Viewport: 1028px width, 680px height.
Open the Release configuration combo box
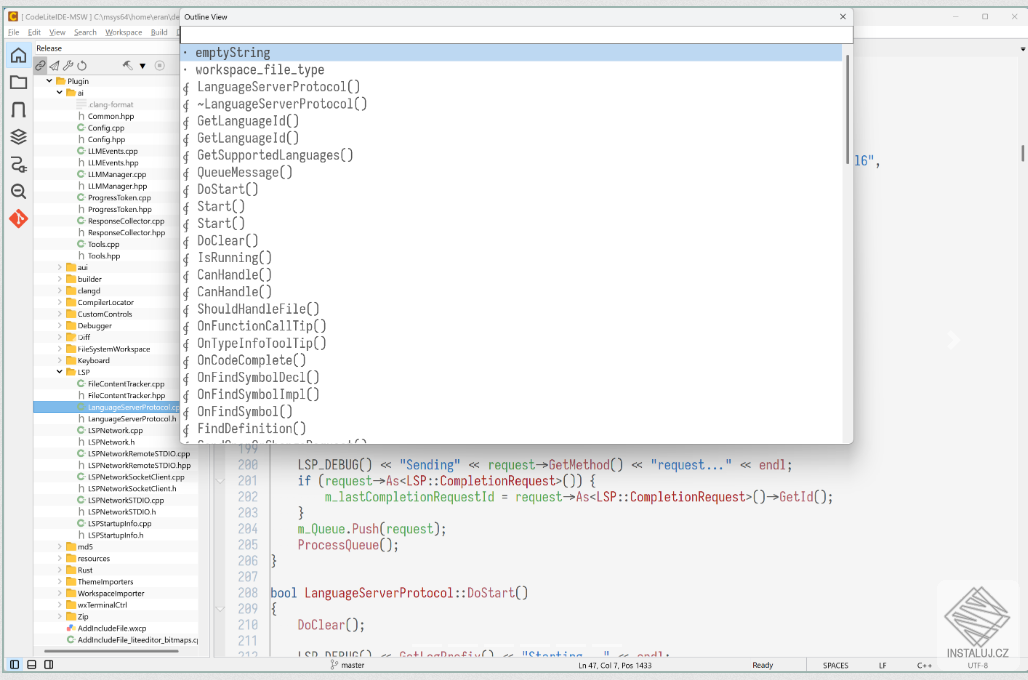(x=106, y=48)
